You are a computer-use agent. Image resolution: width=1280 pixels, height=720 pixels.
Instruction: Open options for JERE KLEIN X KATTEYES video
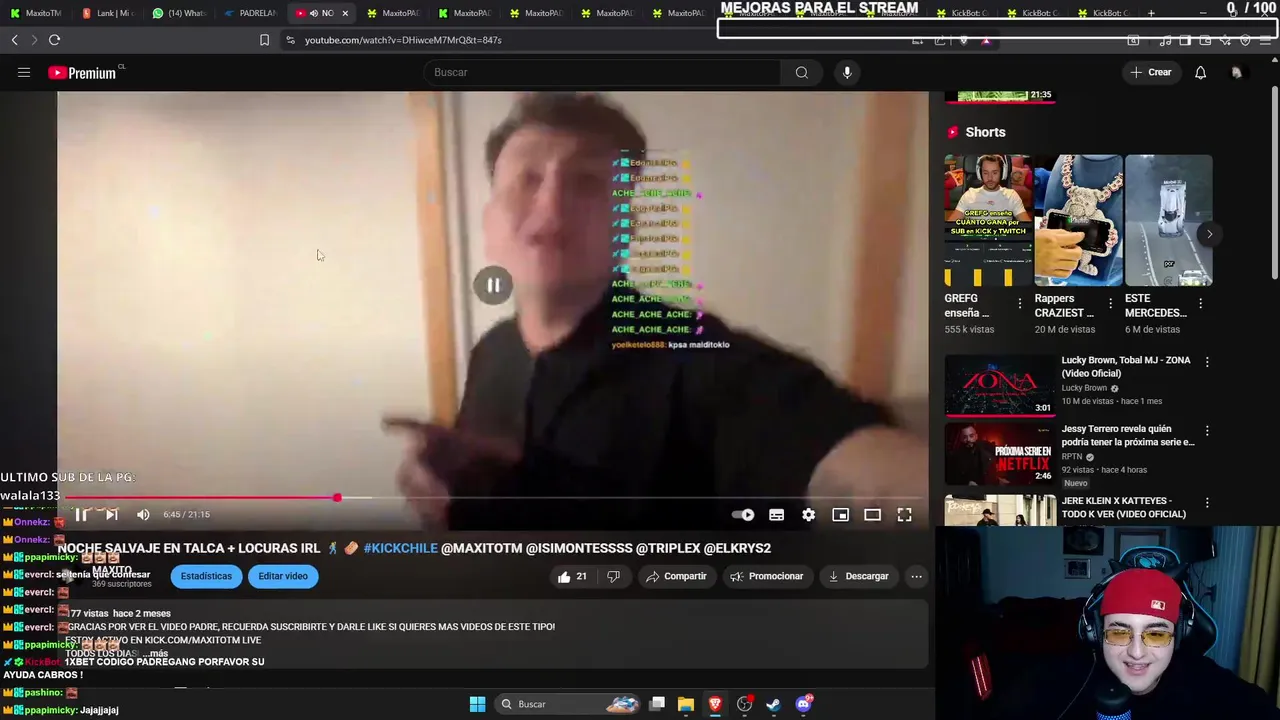[1207, 503]
